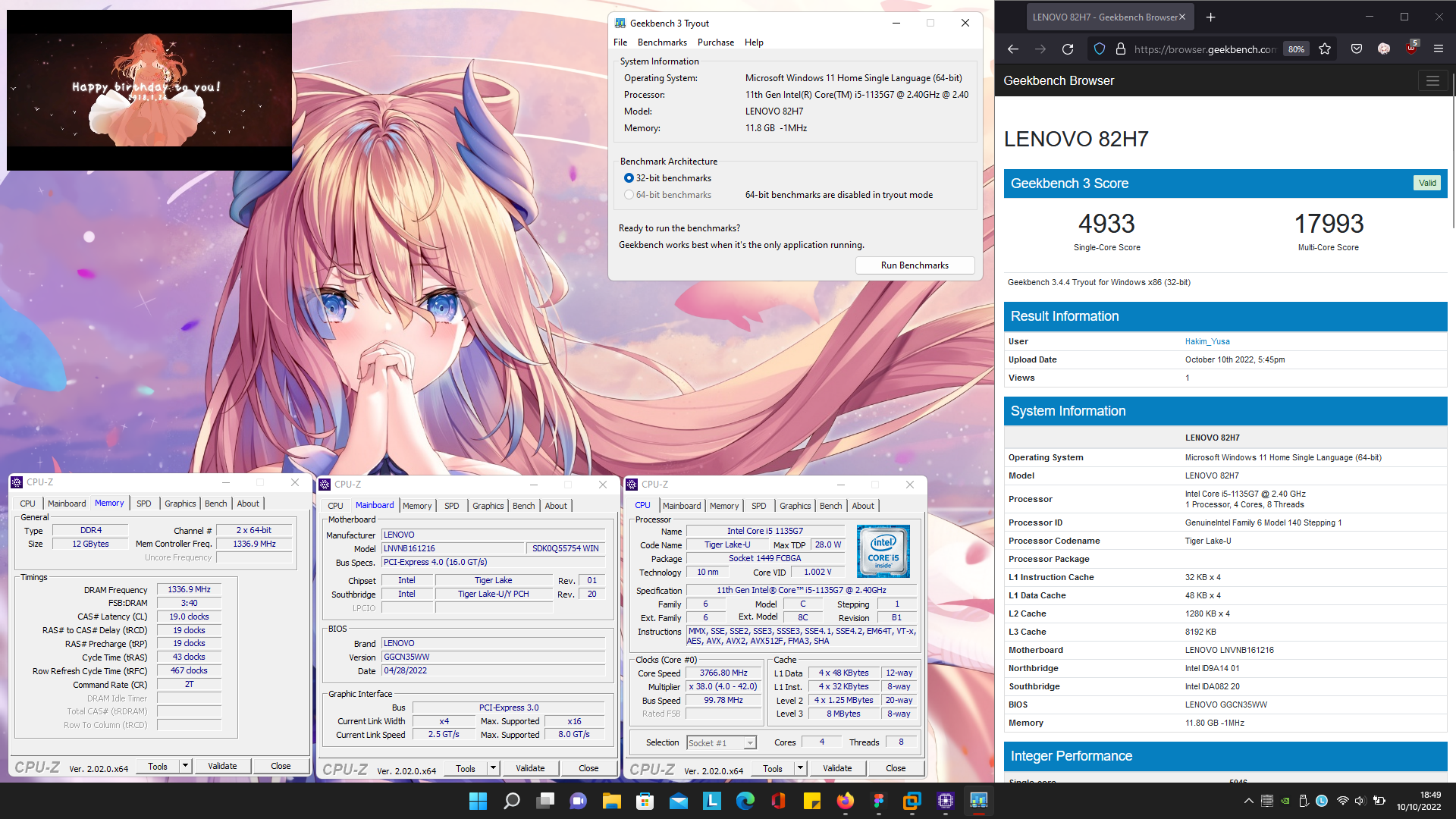1456x819 pixels.
Task: Open Microsoft Store from the taskbar
Action: [645, 801]
